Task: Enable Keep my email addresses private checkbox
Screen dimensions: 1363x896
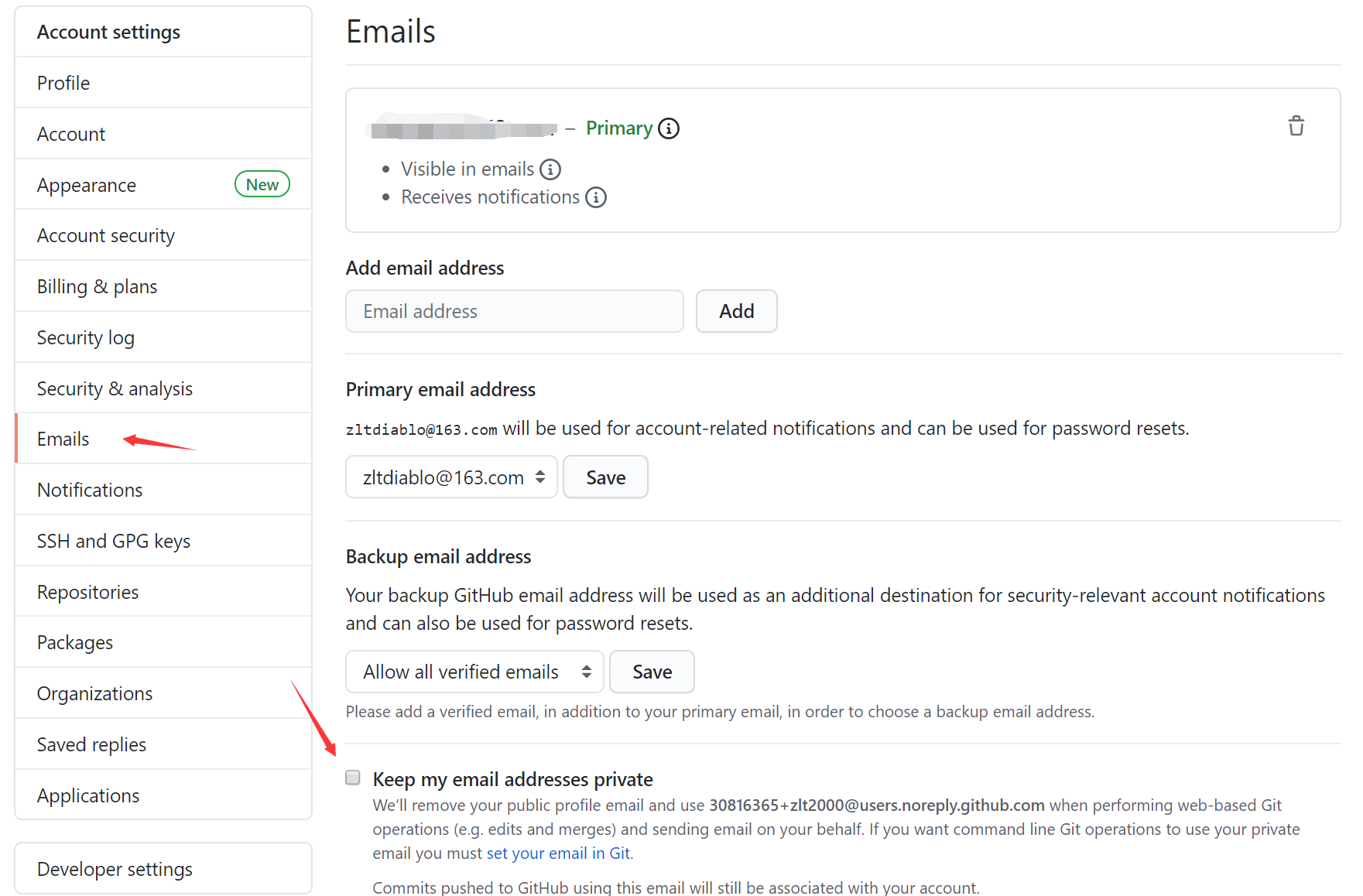Action: coord(353,778)
